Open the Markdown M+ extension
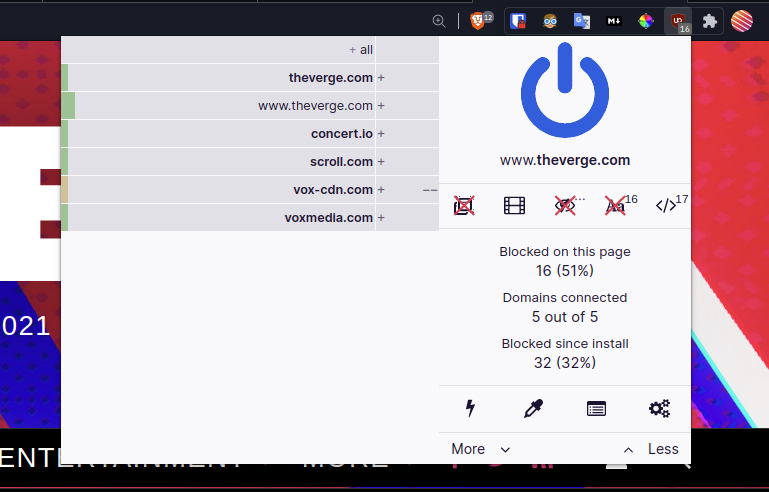This screenshot has width=769, height=492. (x=614, y=21)
